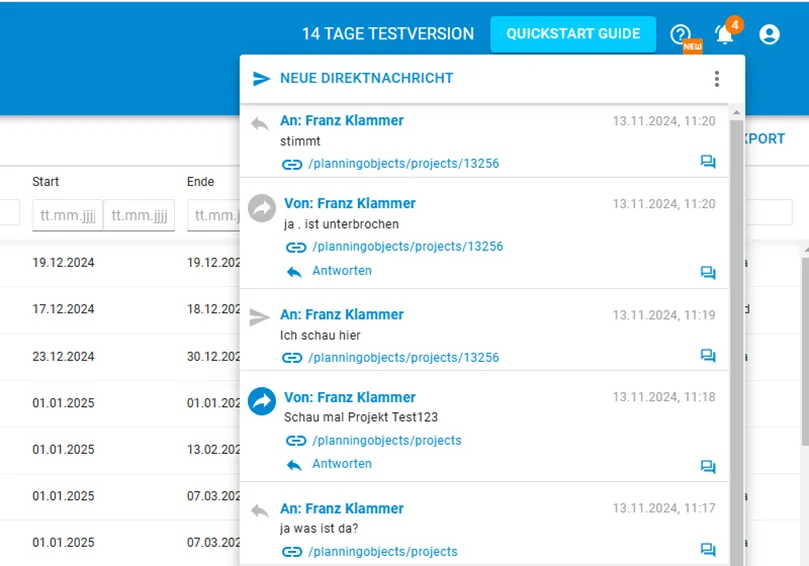
Task: Open /planningobjects/projects link in 'Schau mal Projekt Test123'
Action: click(x=386, y=441)
